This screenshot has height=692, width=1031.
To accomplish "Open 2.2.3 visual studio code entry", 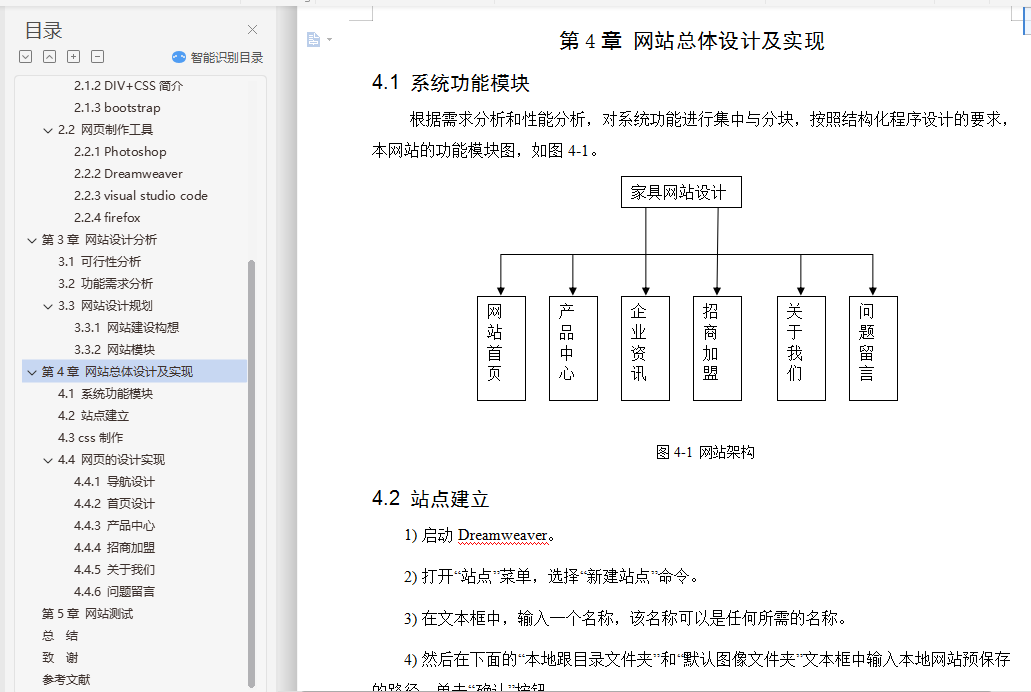I will tap(141, 195).
